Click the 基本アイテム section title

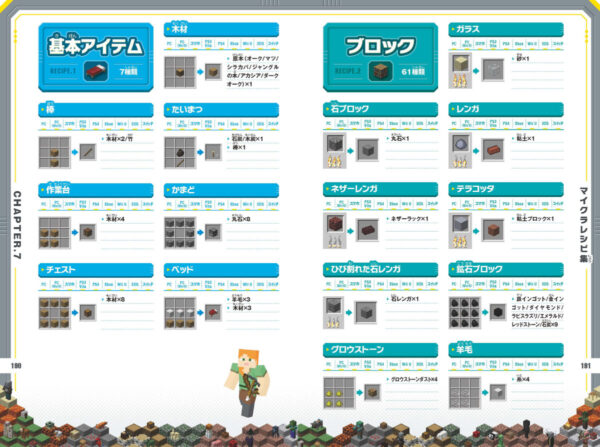(95, 46)
